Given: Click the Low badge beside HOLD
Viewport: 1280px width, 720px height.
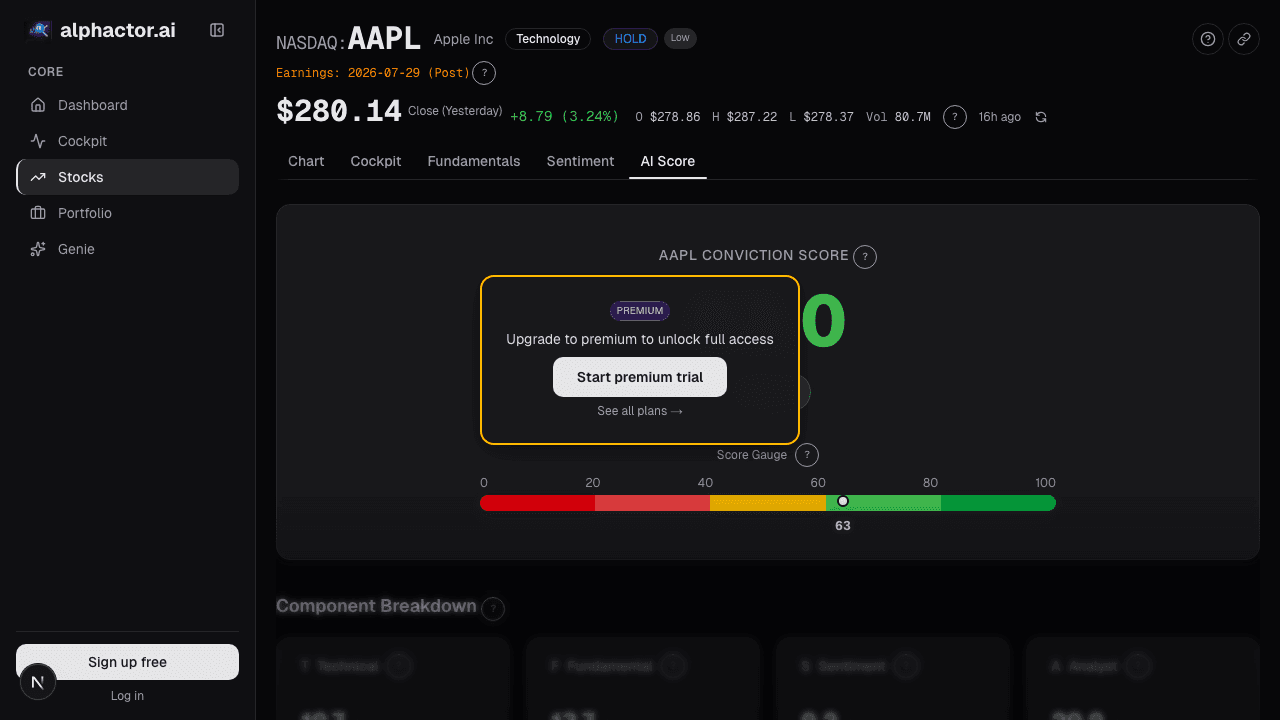Looking at the screenshot, I should (x=680, y=38).
